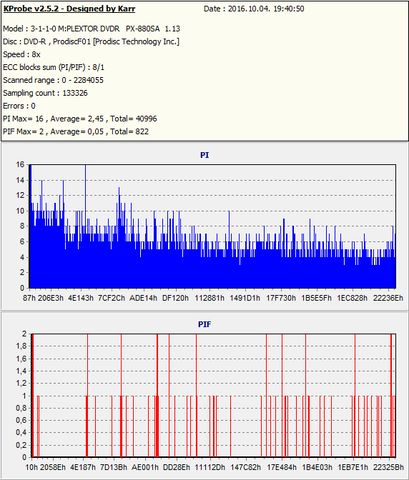This screenshot has height=480, width=409.
Task: Click the KProbe v2.5.2 title heading
Action: 69,9
